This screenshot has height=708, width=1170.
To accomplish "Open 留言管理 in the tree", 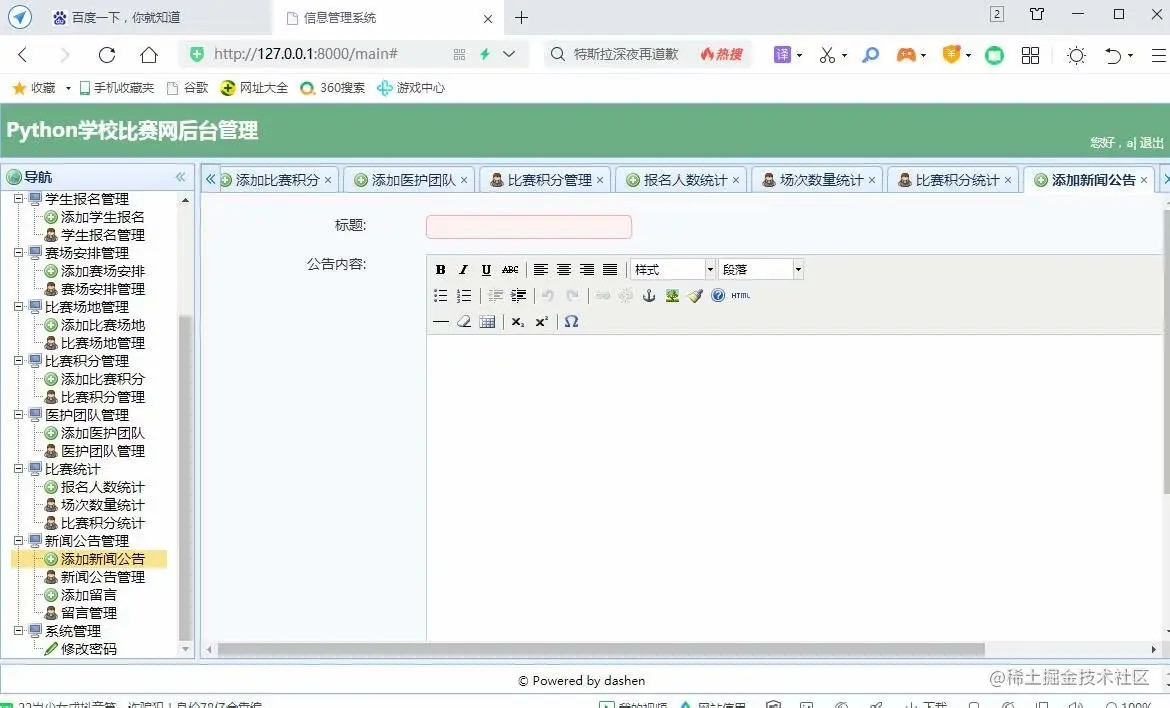I will point(88,613).
